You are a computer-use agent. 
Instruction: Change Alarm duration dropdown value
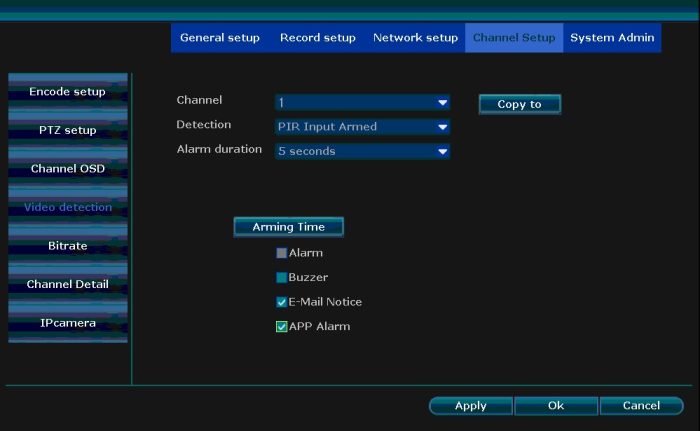tap(362, 152)
